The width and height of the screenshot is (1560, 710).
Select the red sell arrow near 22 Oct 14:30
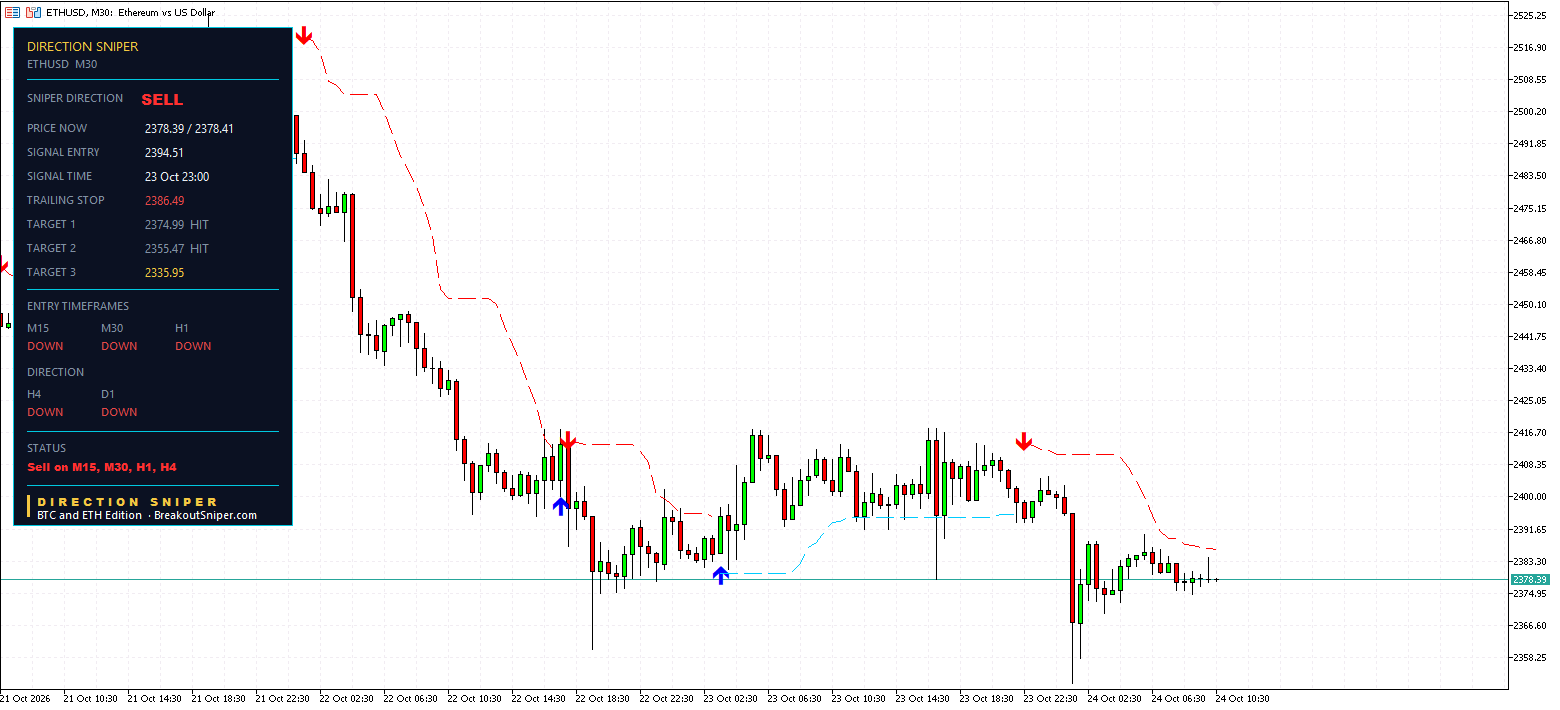click(568, 440)
